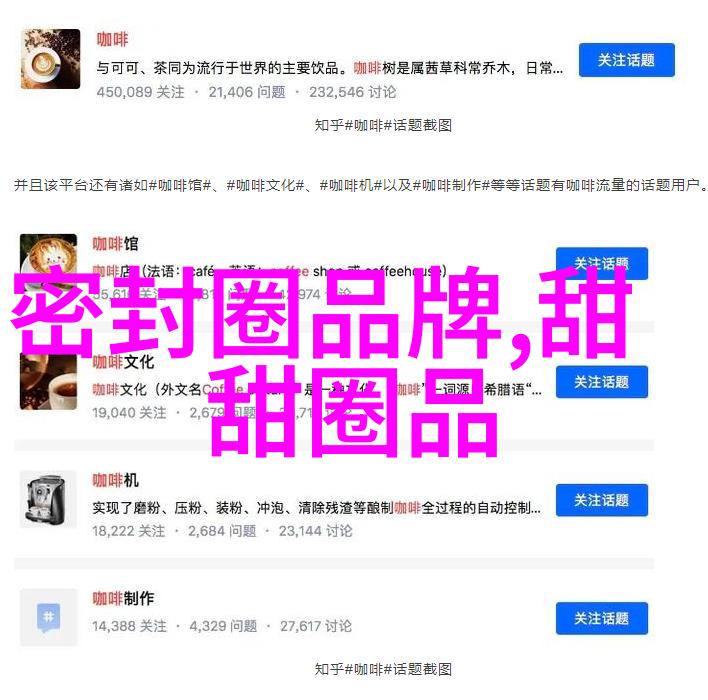Click the 232,546 讨论 count for 咖啡
The width and height of the screenshot is (708, 700).
(x=353, y=92)
